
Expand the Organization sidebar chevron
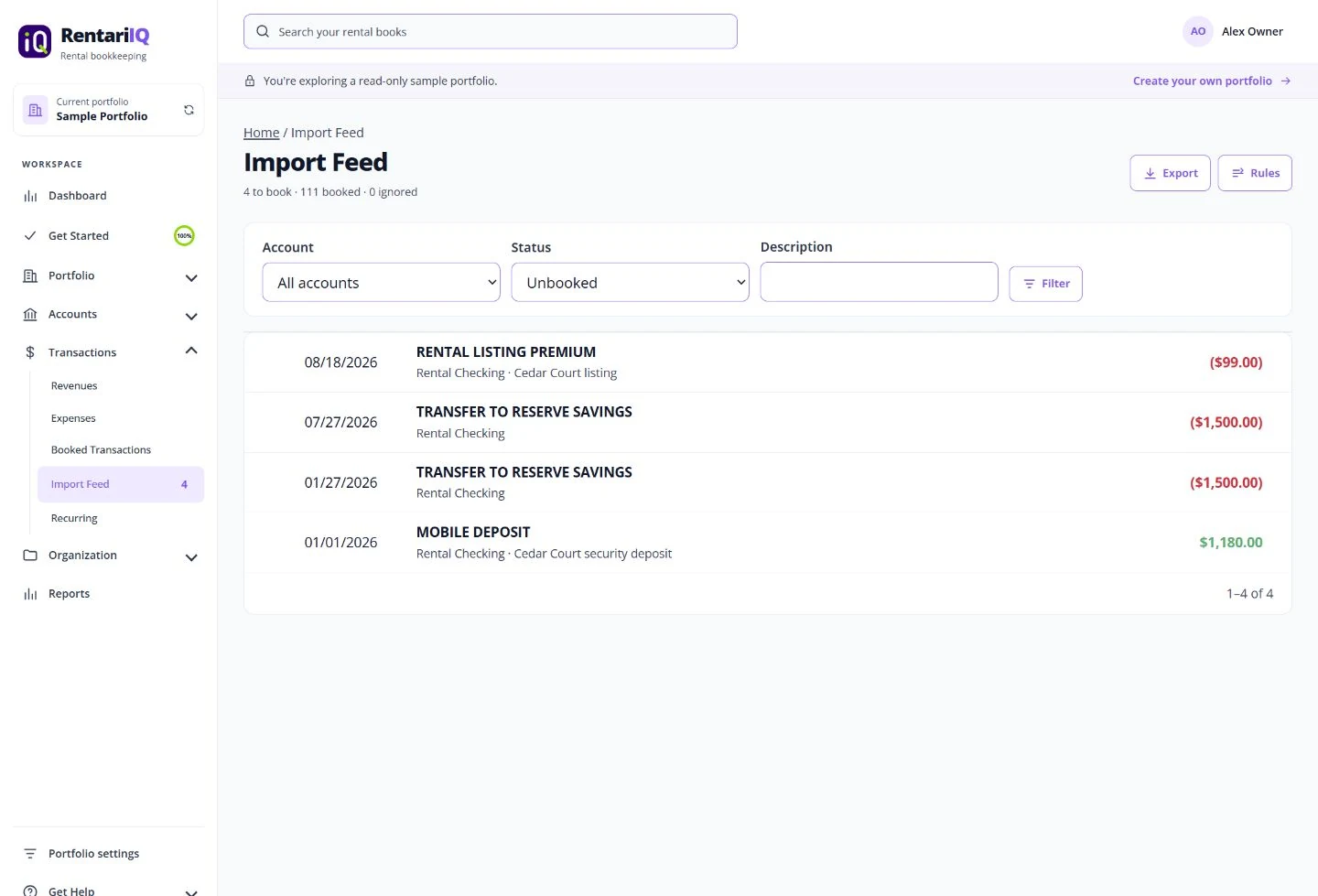click(x=191, y=557)
